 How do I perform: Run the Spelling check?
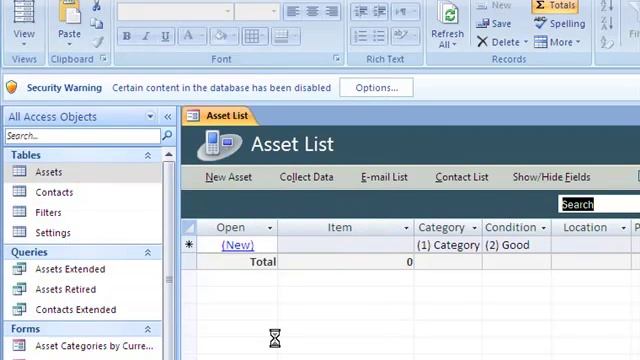[560, 24]
